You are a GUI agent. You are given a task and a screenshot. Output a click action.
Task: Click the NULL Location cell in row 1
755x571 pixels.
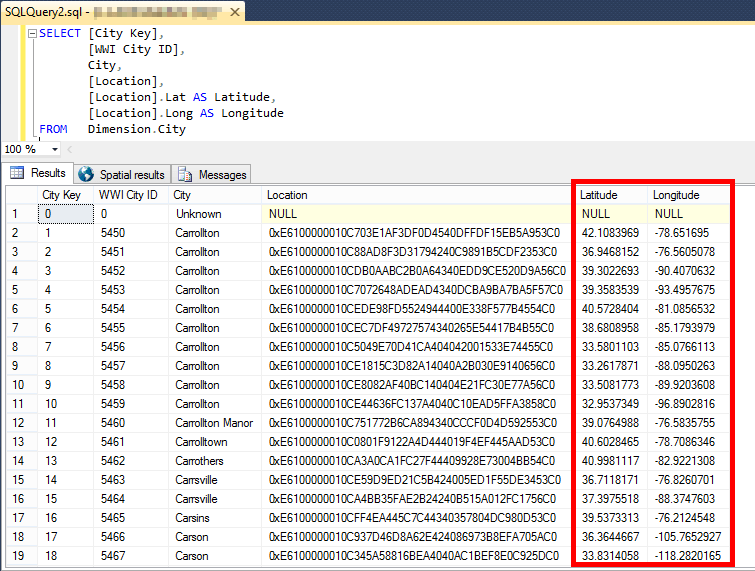pos(417,214)
